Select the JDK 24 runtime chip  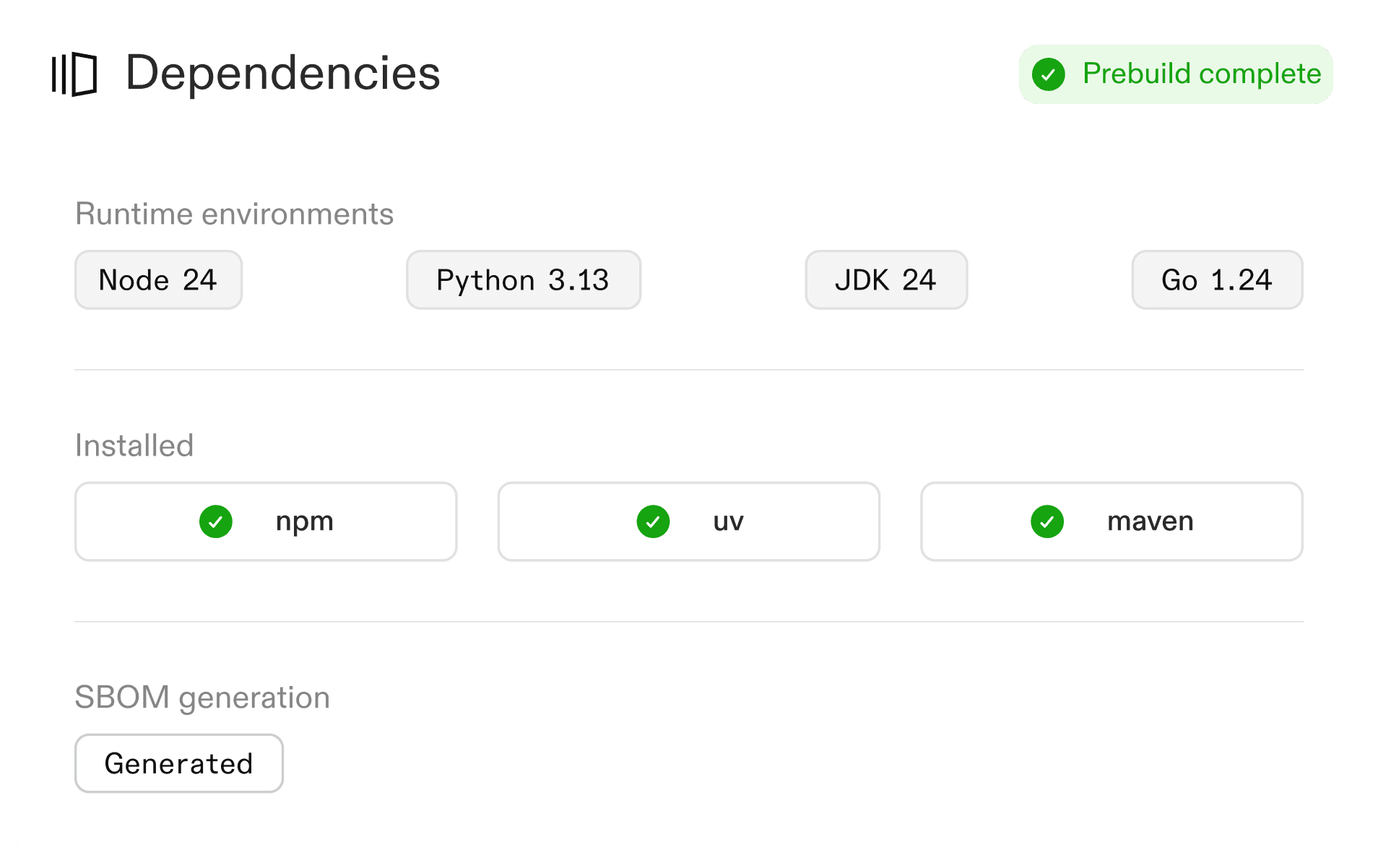(x=885, y=280)
